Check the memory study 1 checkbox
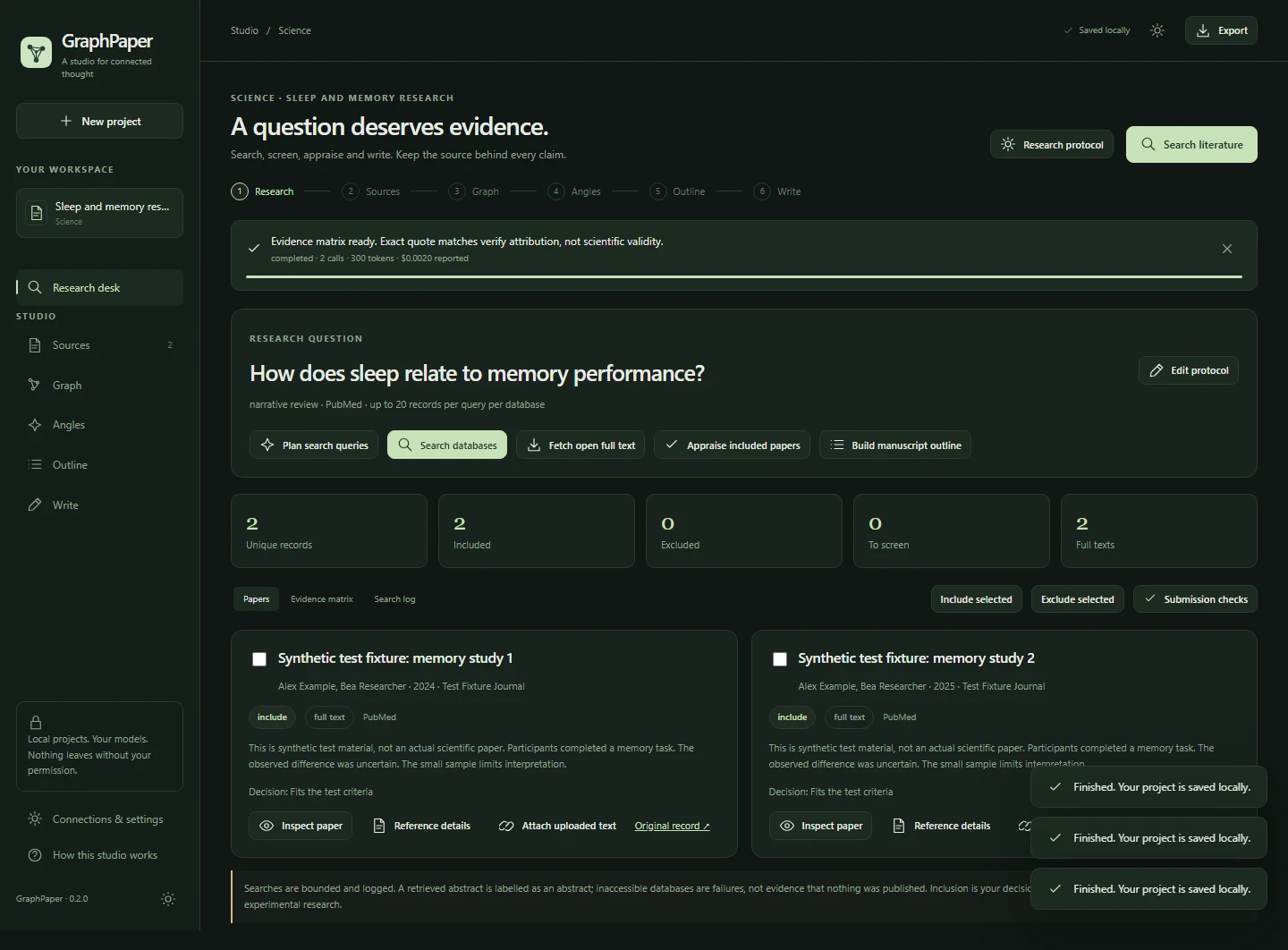The width and height of the screenshot is (1288, 950). [259, 659]
